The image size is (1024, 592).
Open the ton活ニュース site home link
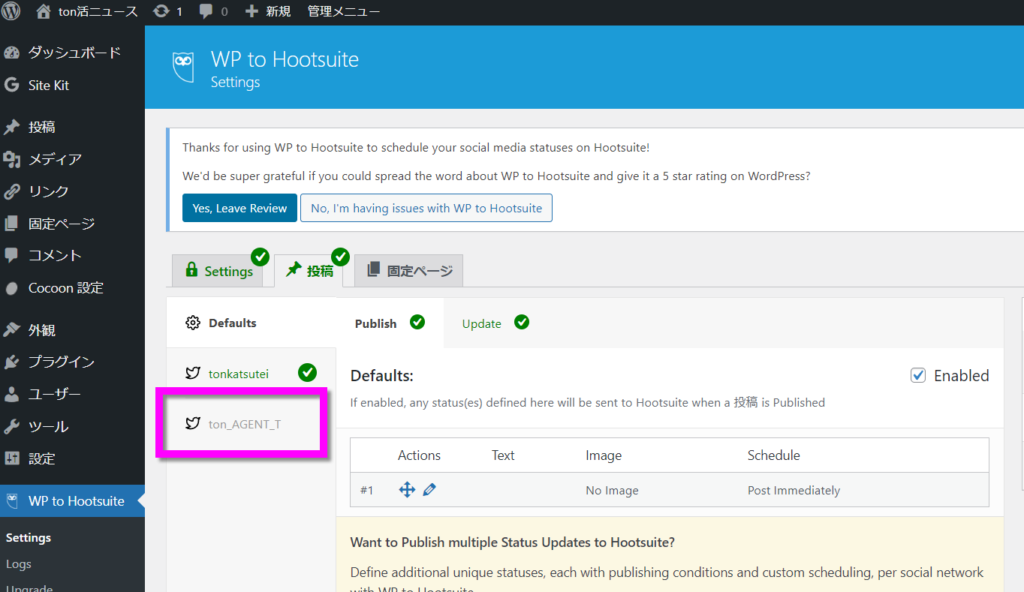[87, 11]
